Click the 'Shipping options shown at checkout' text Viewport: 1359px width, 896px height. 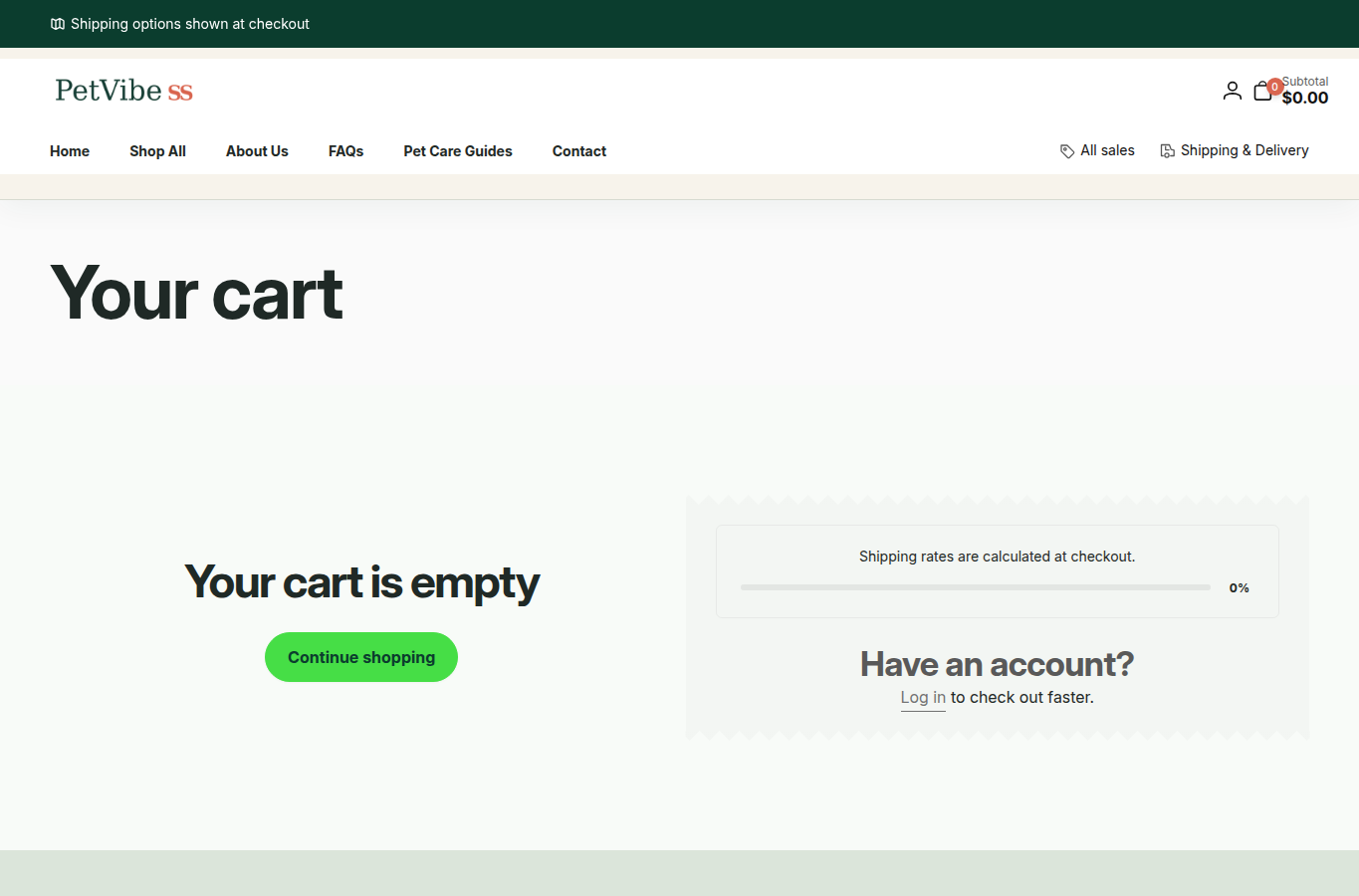point(190,24)
